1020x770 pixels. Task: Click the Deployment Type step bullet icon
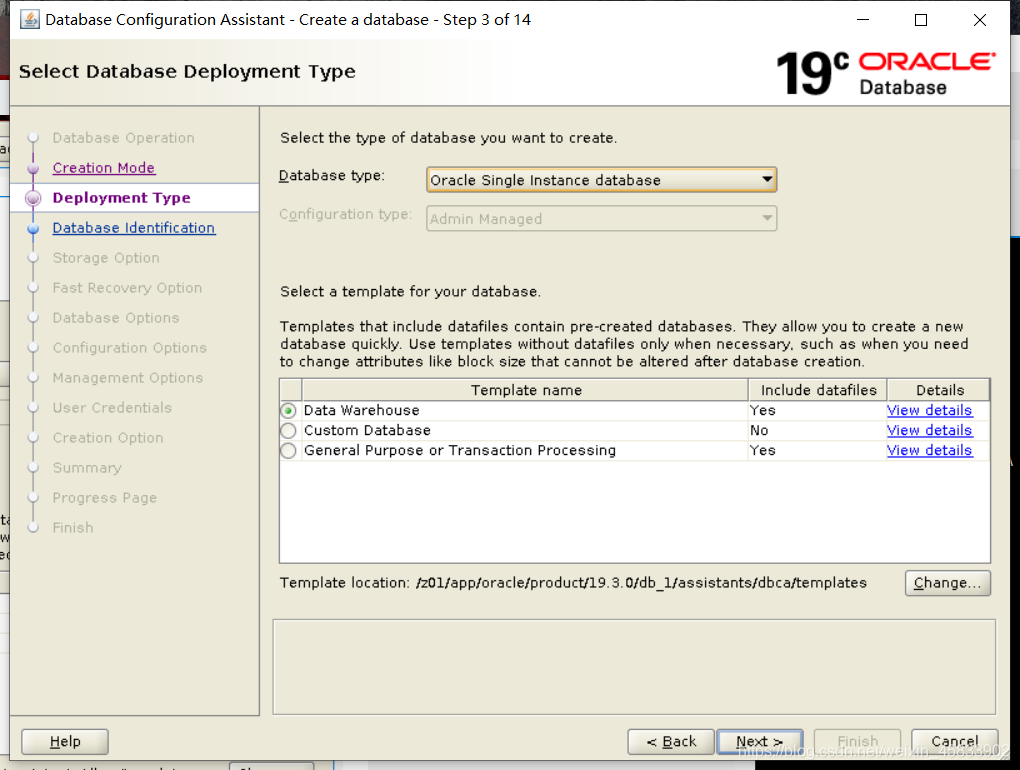coord(33,198)
